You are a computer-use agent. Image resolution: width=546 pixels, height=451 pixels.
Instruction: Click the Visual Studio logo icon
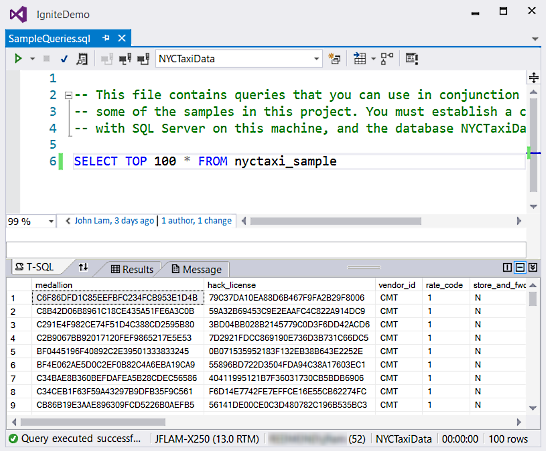tap(18, 14)
